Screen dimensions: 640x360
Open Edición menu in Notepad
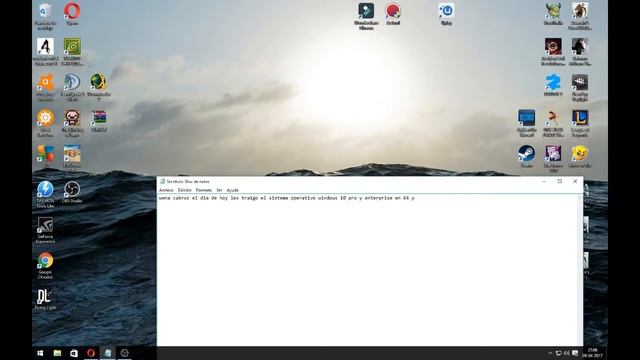tap(184, 190)
